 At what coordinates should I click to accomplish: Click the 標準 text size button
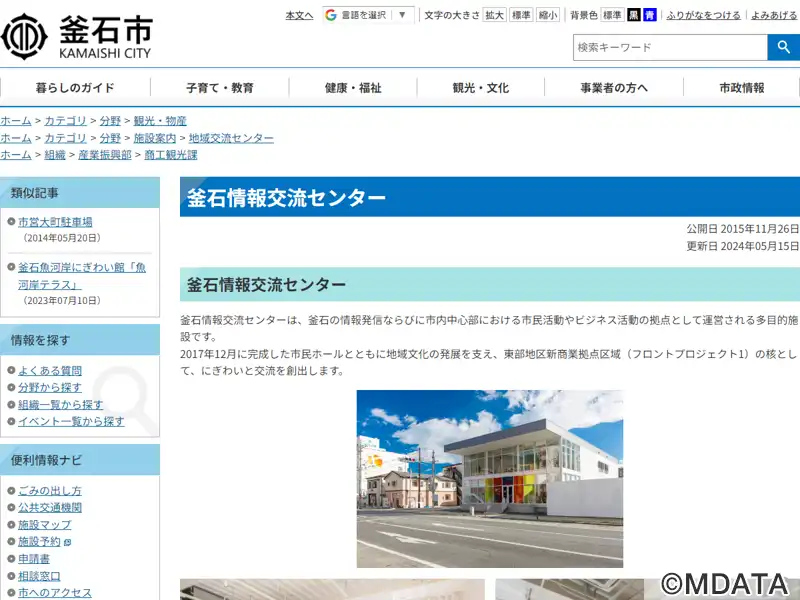(521, 15)
